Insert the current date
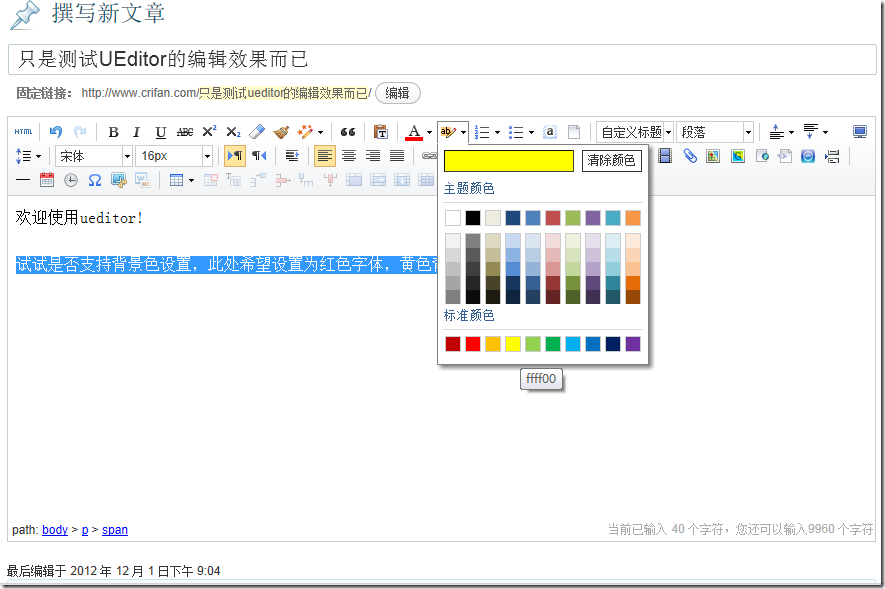The height and width of the screenshot is (589, 885). 47,180
